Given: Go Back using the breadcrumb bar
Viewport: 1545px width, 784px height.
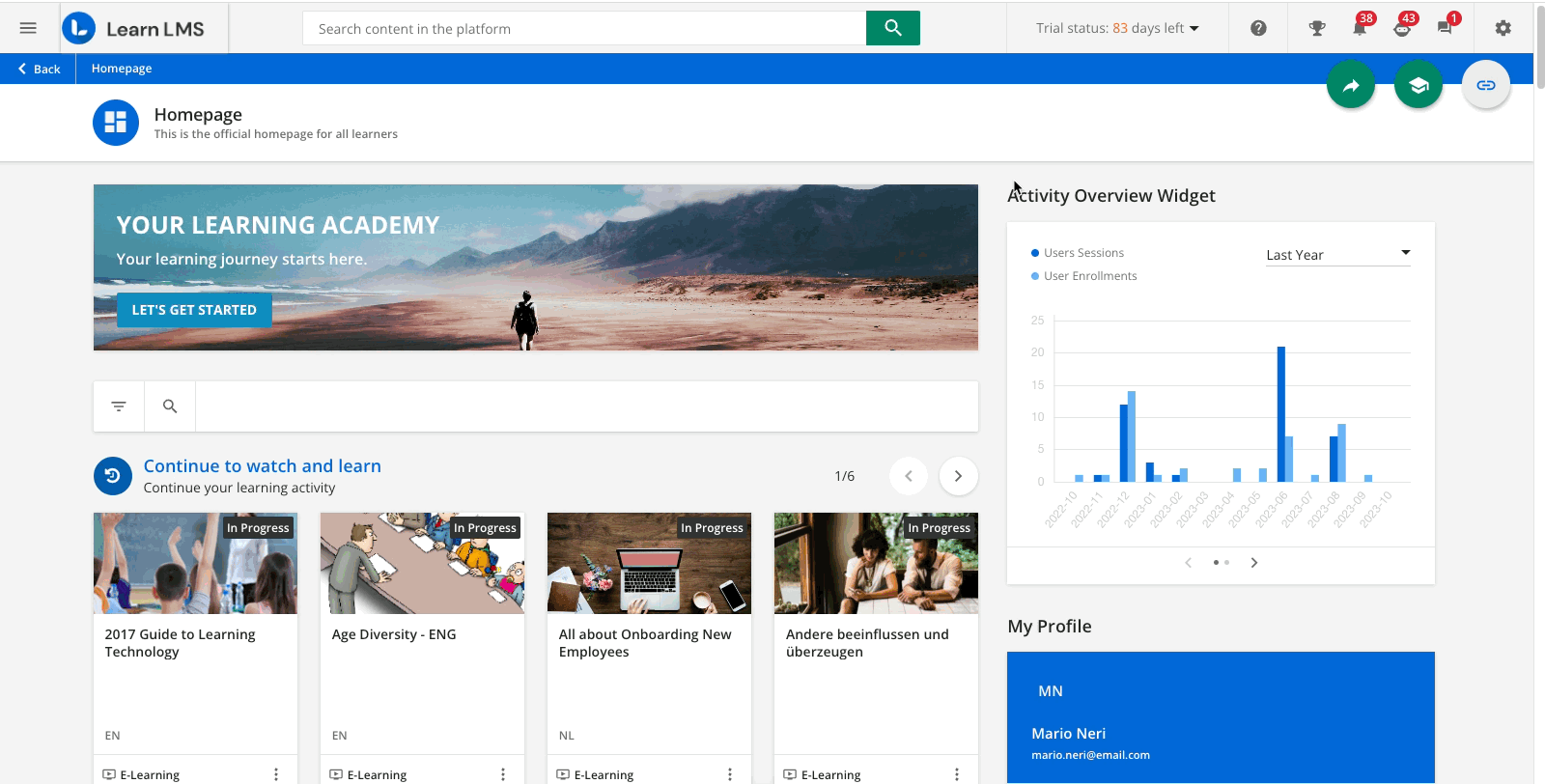Looking at the screenshot, I should pos(39,69).
